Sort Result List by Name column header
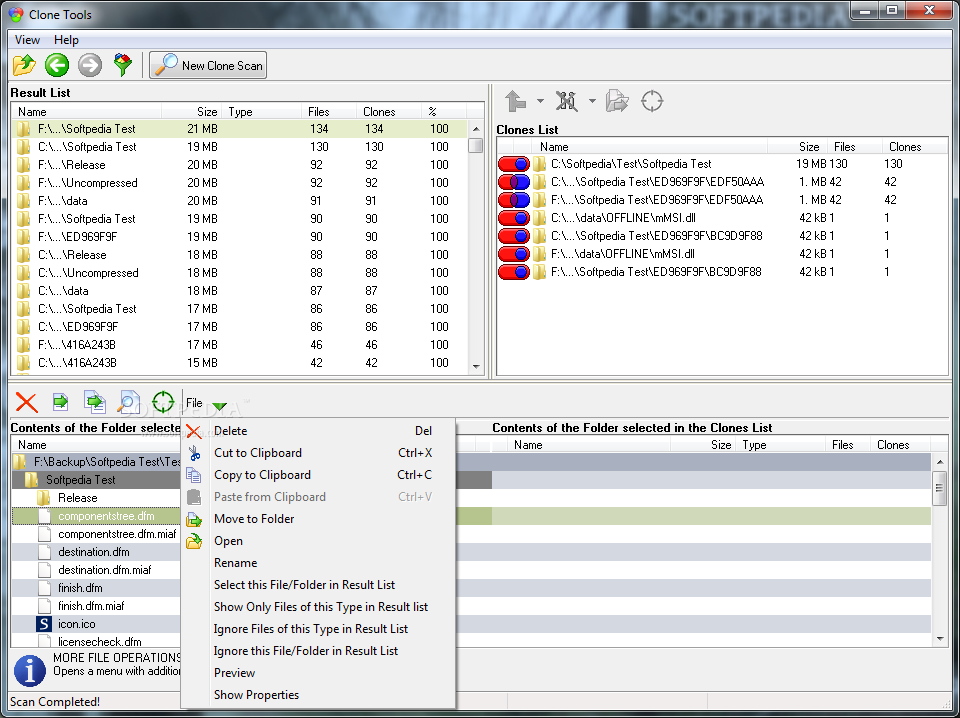960x718 pixels. pyautogui.click(x=86, y=112)
